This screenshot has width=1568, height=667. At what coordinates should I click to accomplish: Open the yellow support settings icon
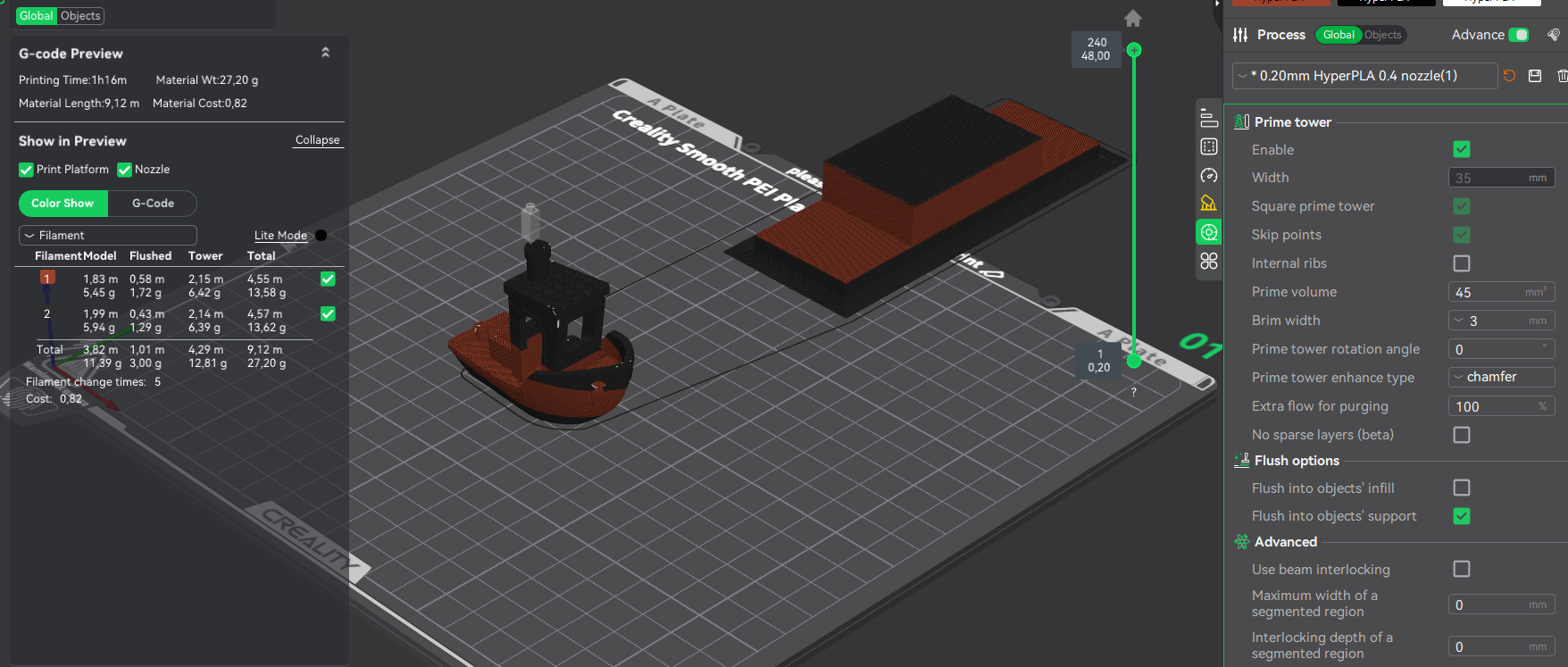point(1209,204)
